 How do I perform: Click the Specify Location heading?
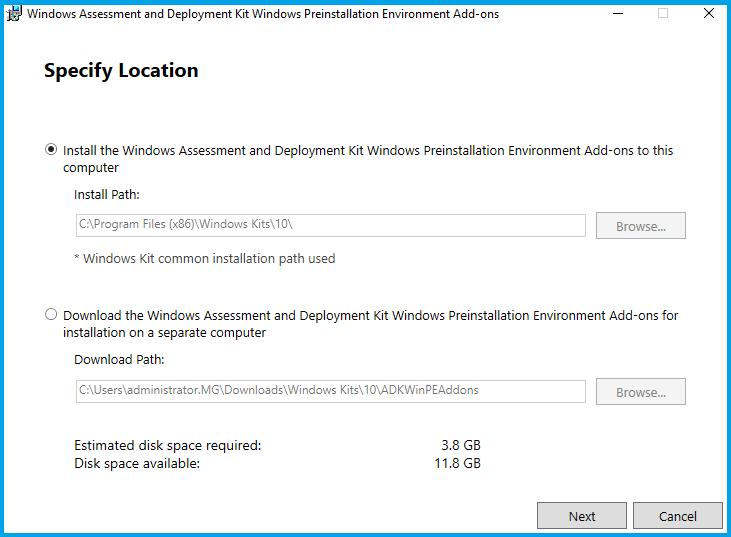coord(121,71)
